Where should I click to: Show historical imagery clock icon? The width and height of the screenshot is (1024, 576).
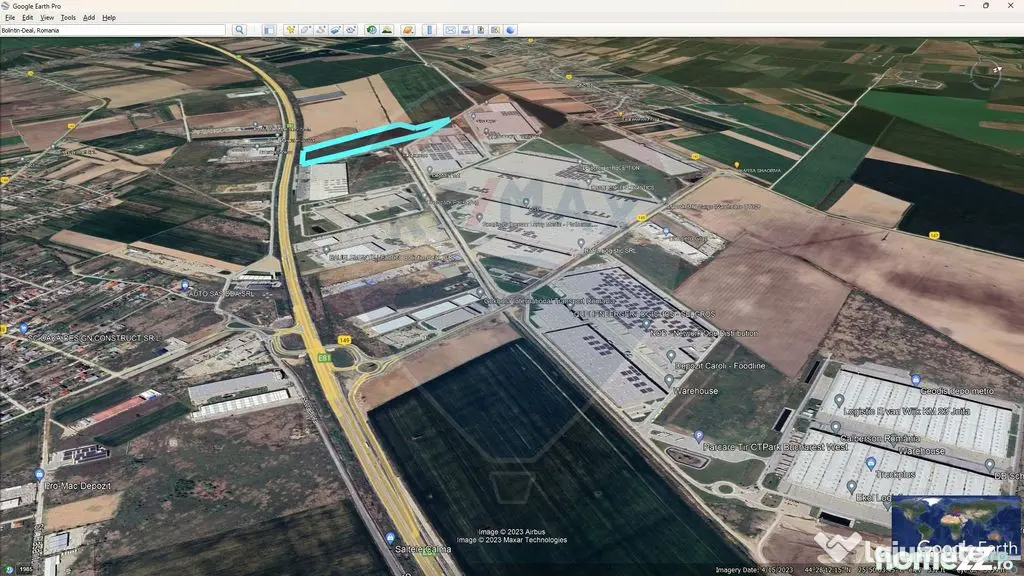coord(372,30)
